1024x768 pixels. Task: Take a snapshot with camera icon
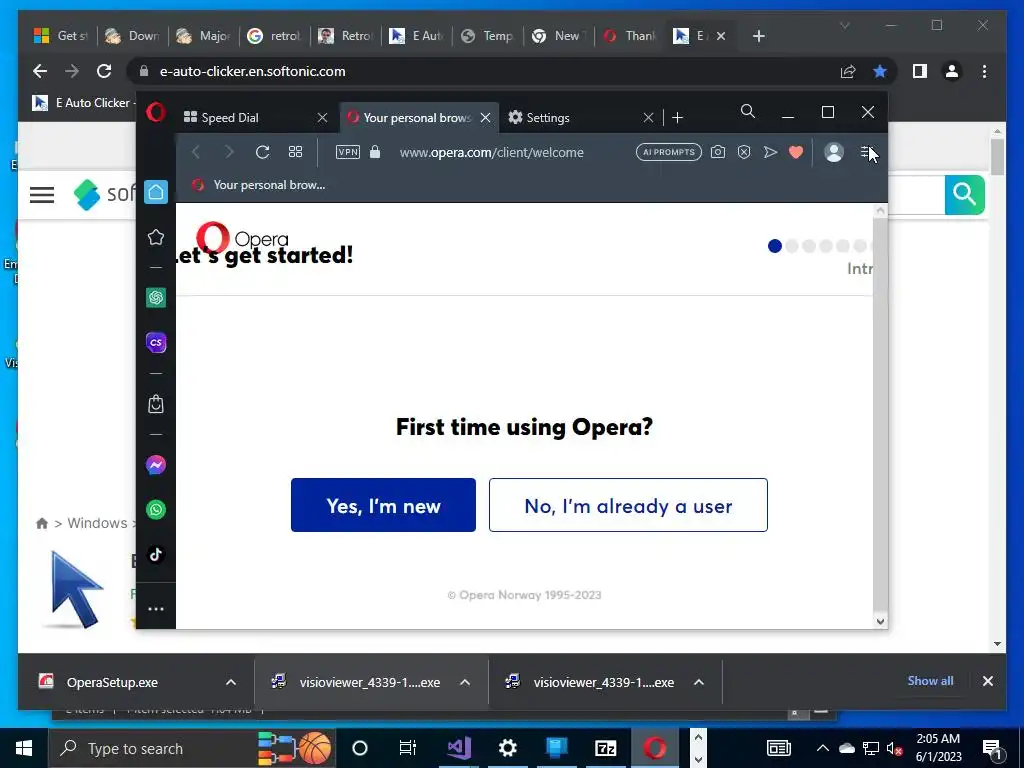coord(718,152)
